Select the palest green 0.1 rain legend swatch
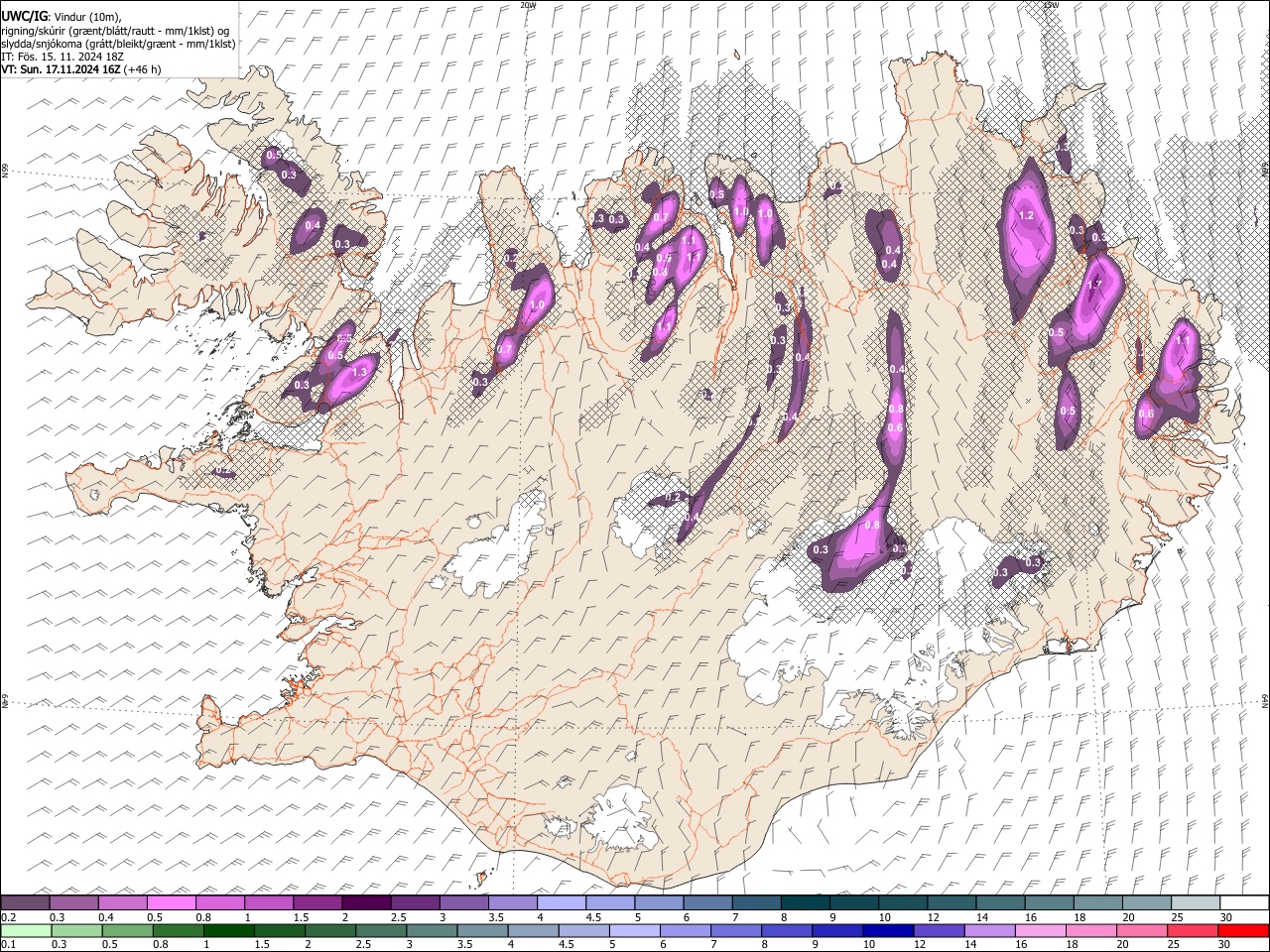This screenshot has width=1270, height=952. [26, 930]
